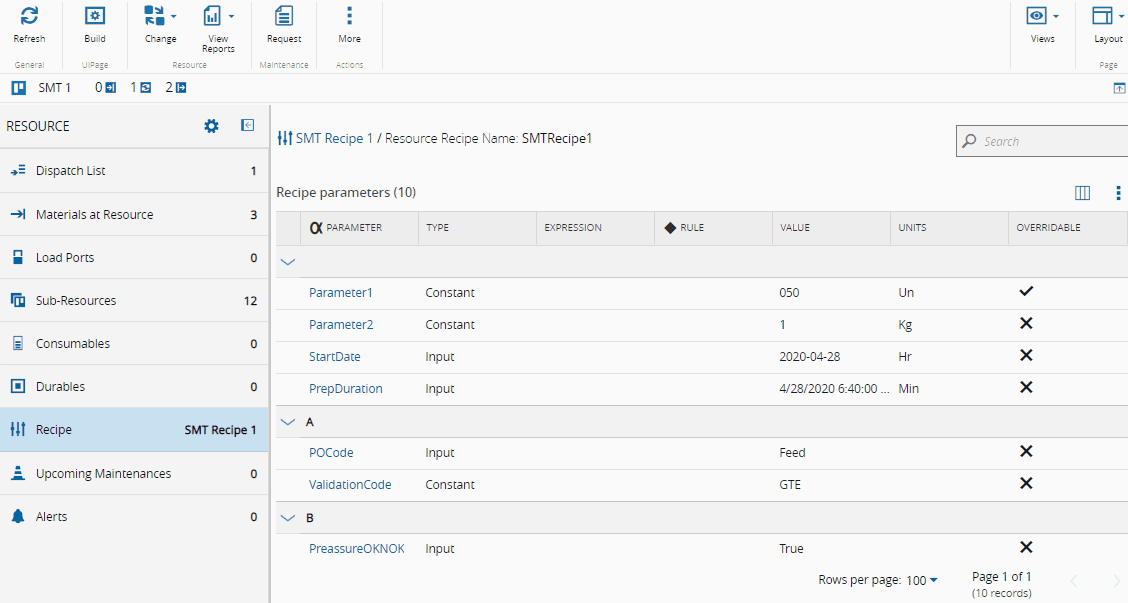Open the column chooser icon
Image resolution: width=1128 pixels, height=603 pixels.
point(1082,193)
